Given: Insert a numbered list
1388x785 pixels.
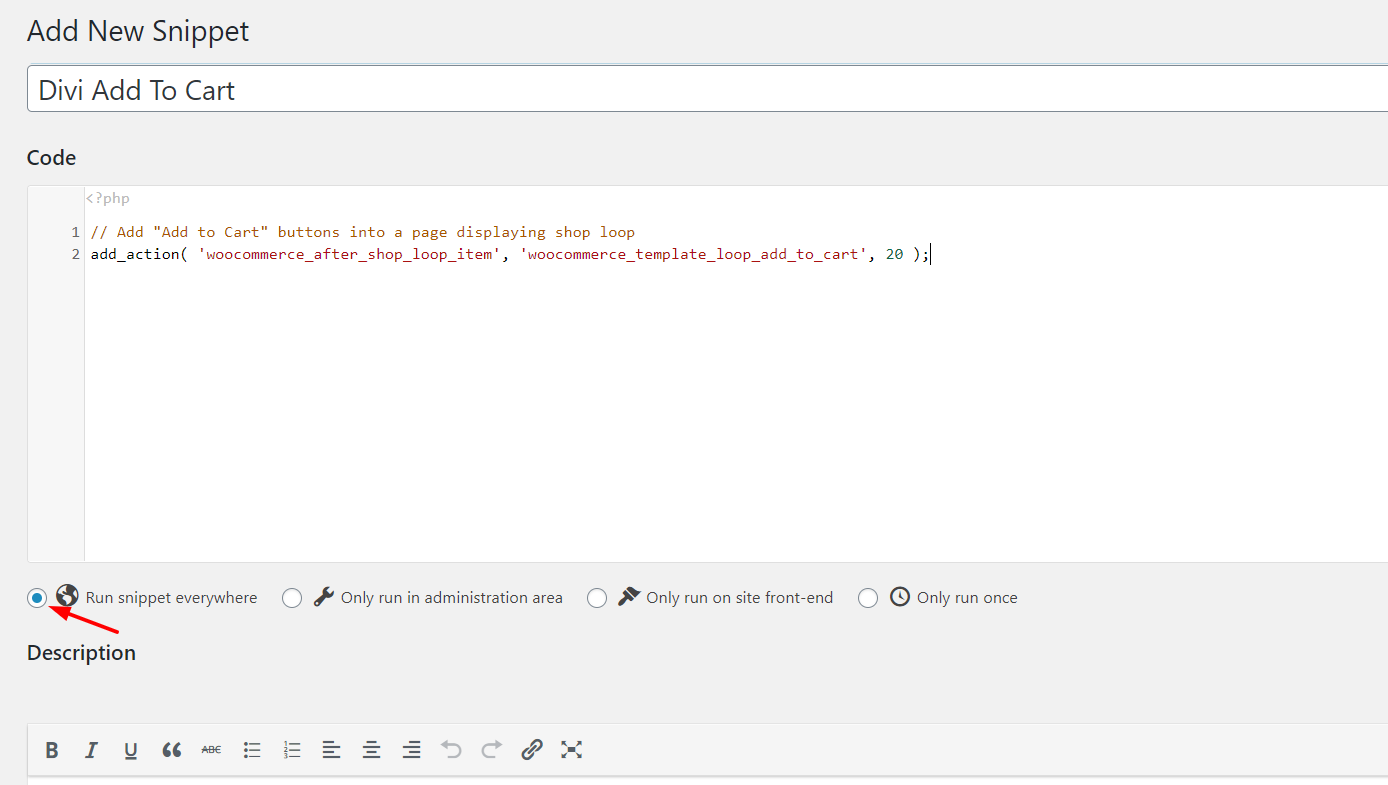Looking at the screenshot, I should (292, 749).
